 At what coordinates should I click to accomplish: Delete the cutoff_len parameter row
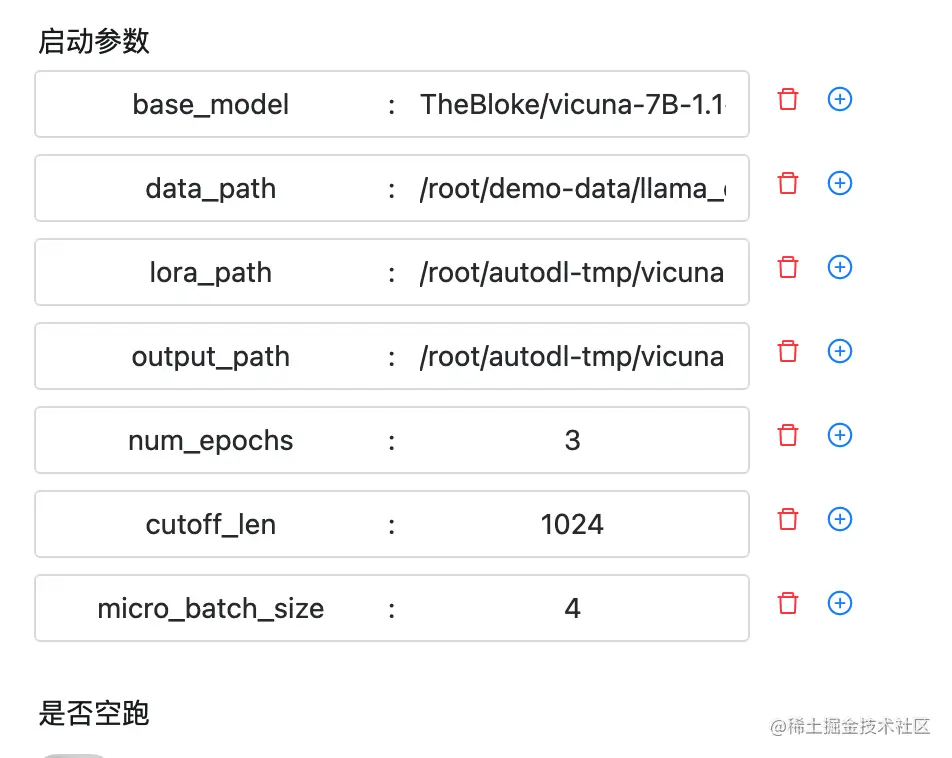coord(788,519)
